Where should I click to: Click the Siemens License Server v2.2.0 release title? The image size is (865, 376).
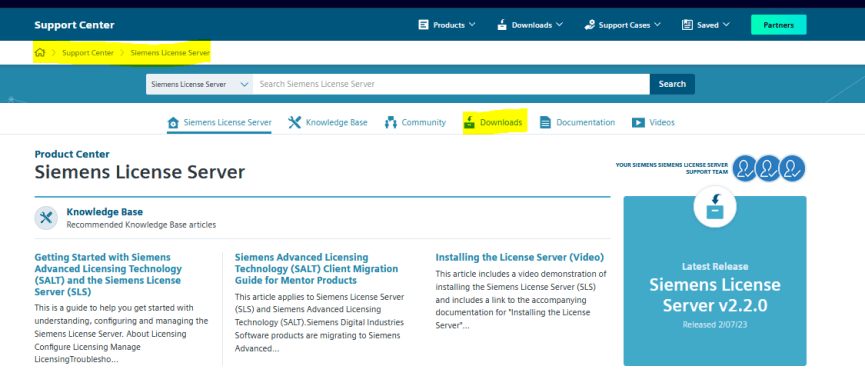(x=715, y=295)
